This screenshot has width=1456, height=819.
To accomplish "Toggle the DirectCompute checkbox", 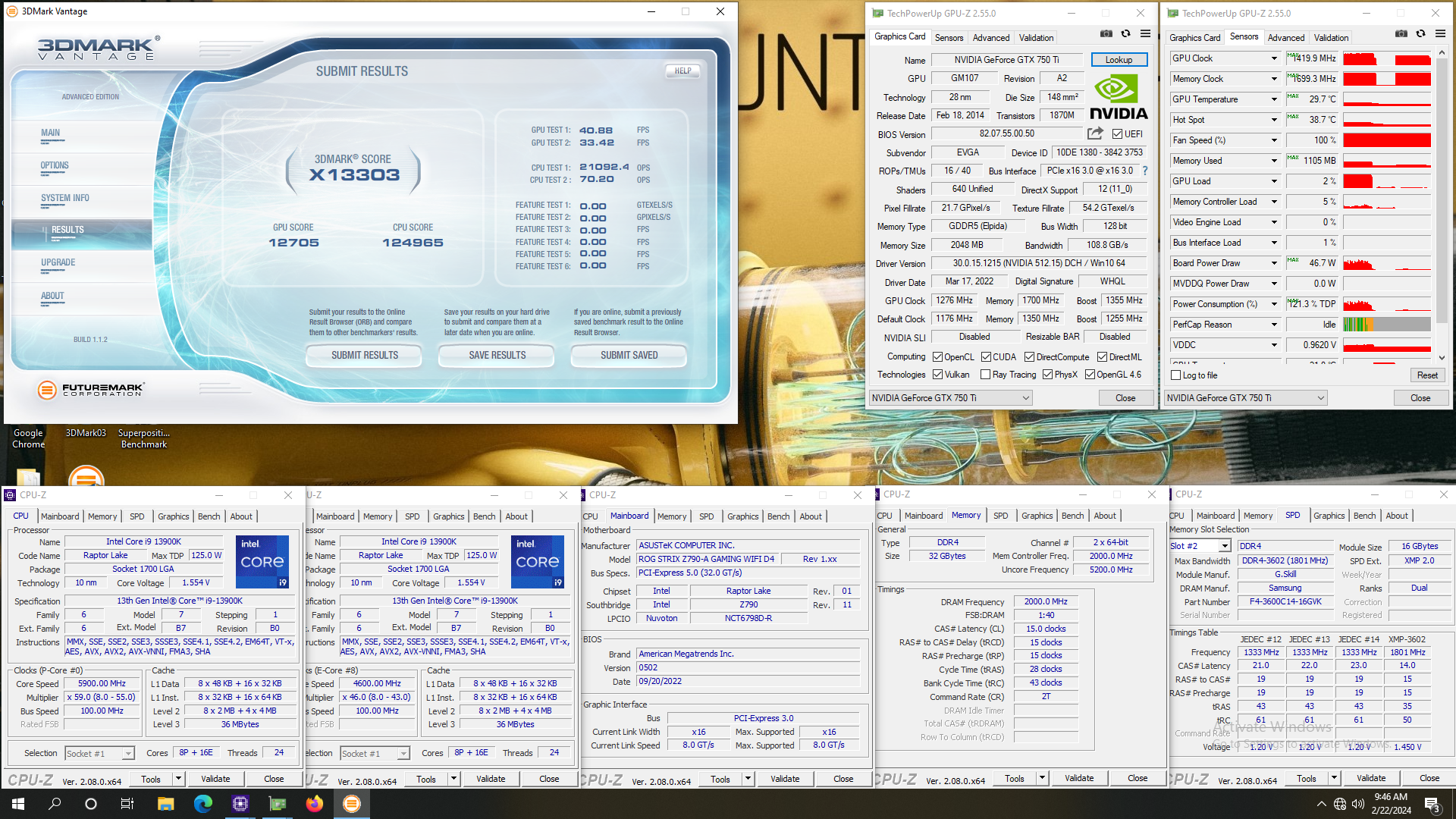I will 1029,357.
